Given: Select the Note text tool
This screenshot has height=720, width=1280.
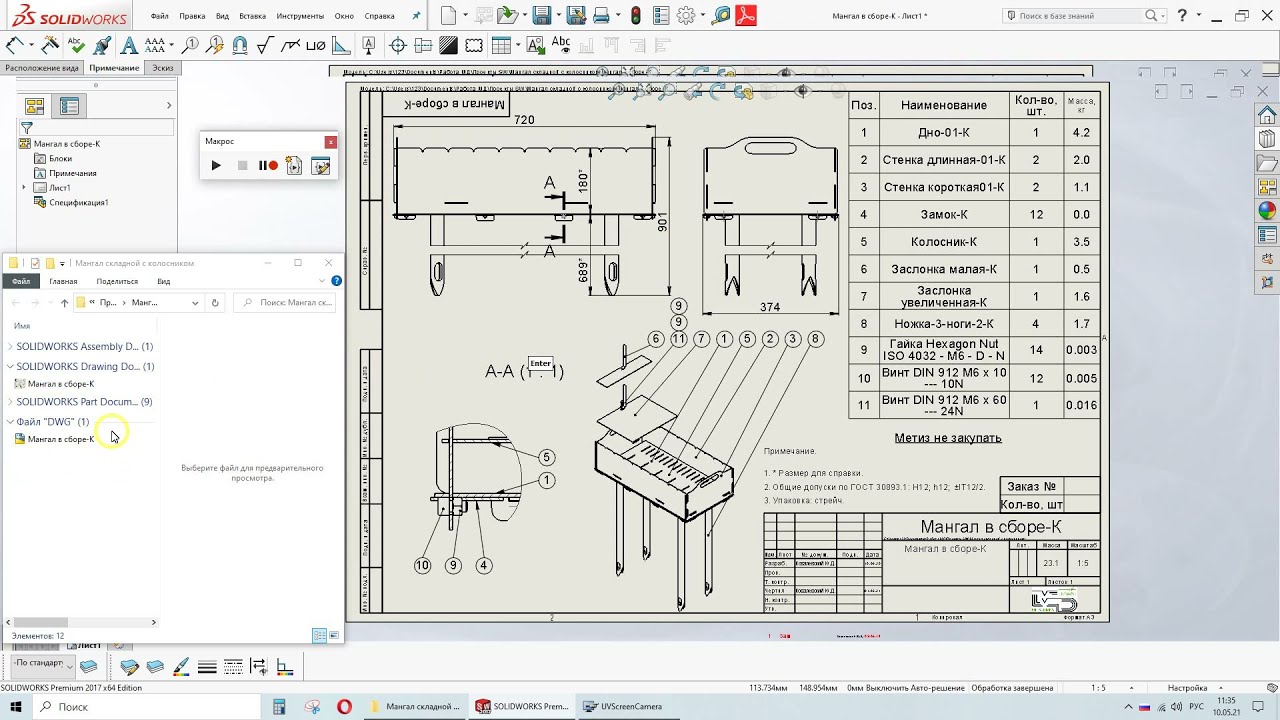Looking at the screenshot, I should click(128, 45).
